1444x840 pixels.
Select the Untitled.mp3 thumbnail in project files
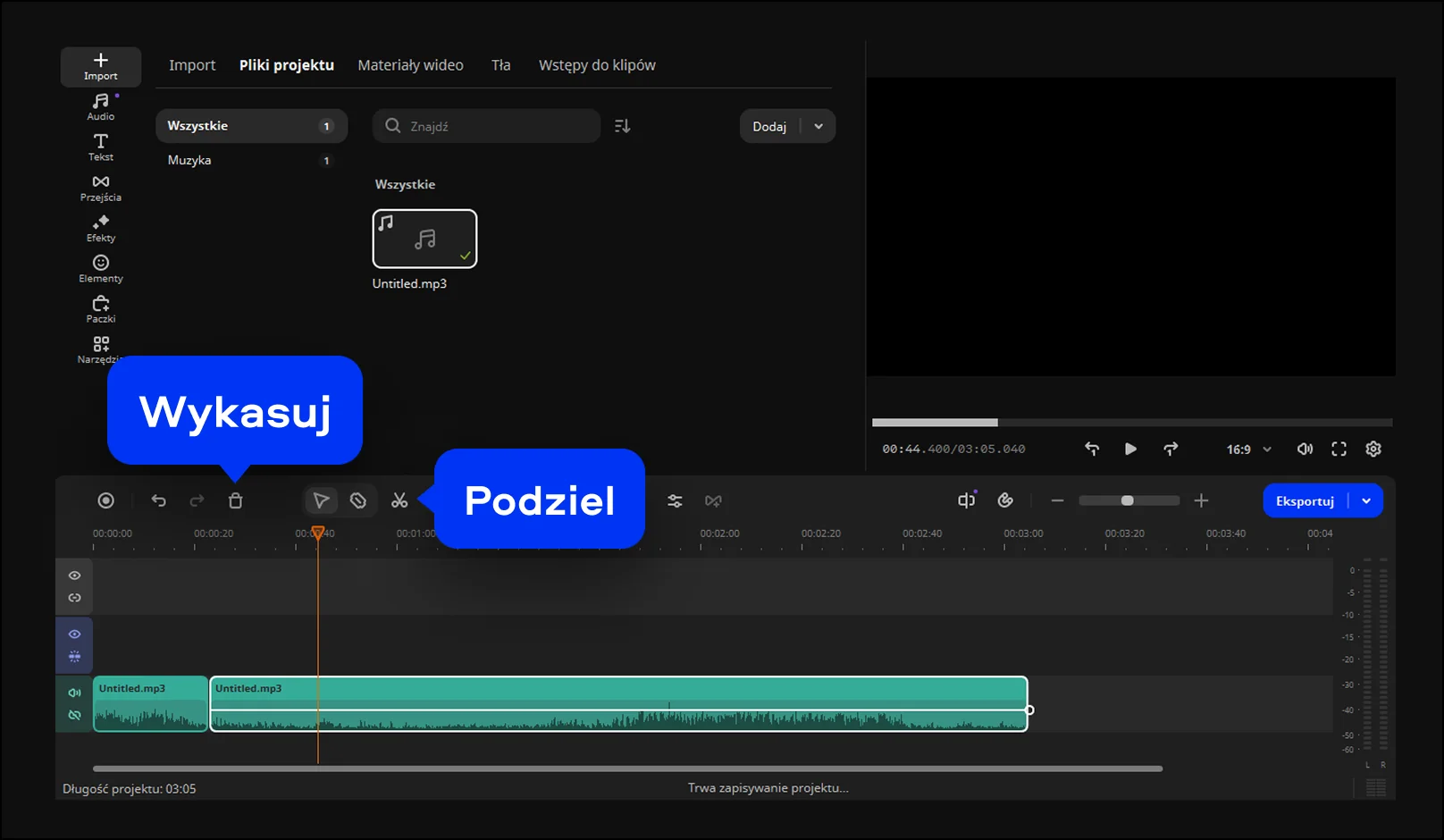click(424, 239)
